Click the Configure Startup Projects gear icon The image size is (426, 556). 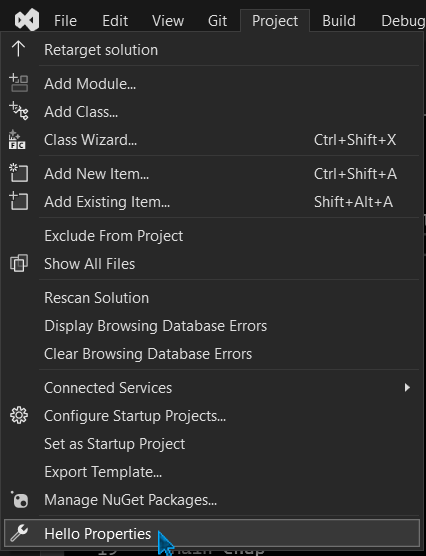point(19,415)
